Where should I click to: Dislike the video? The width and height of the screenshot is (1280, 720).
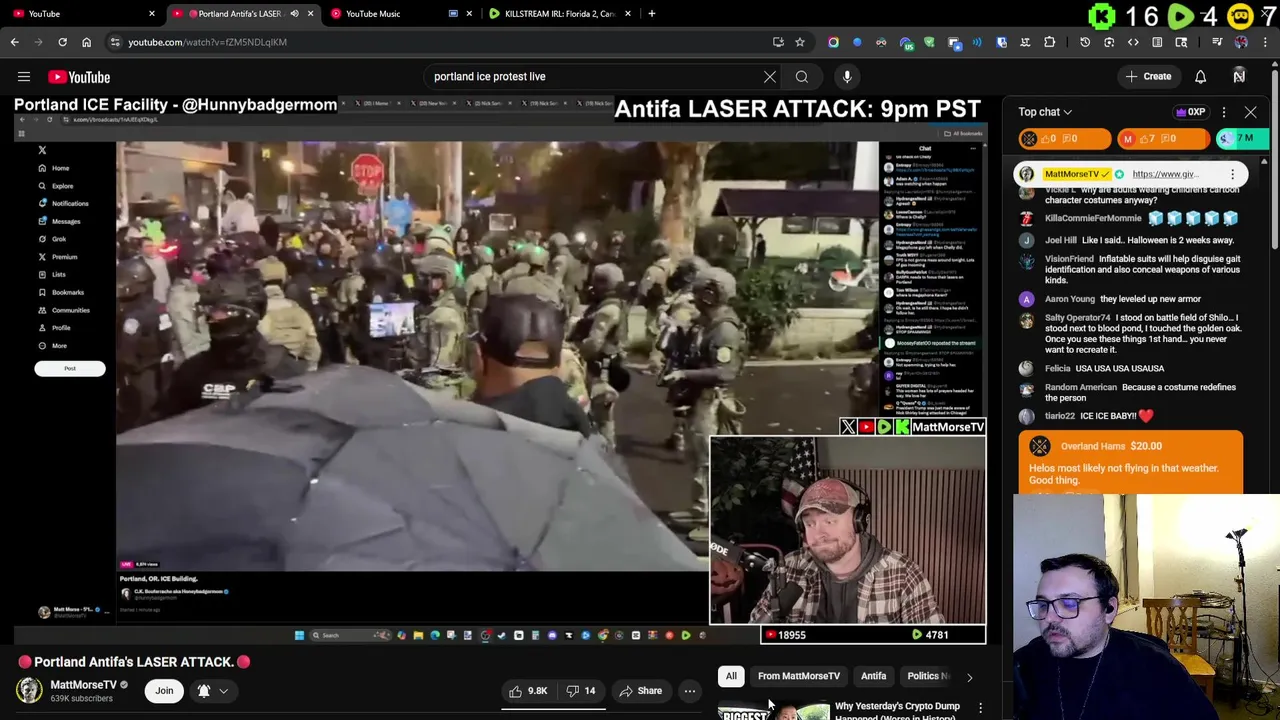[581, 691]
